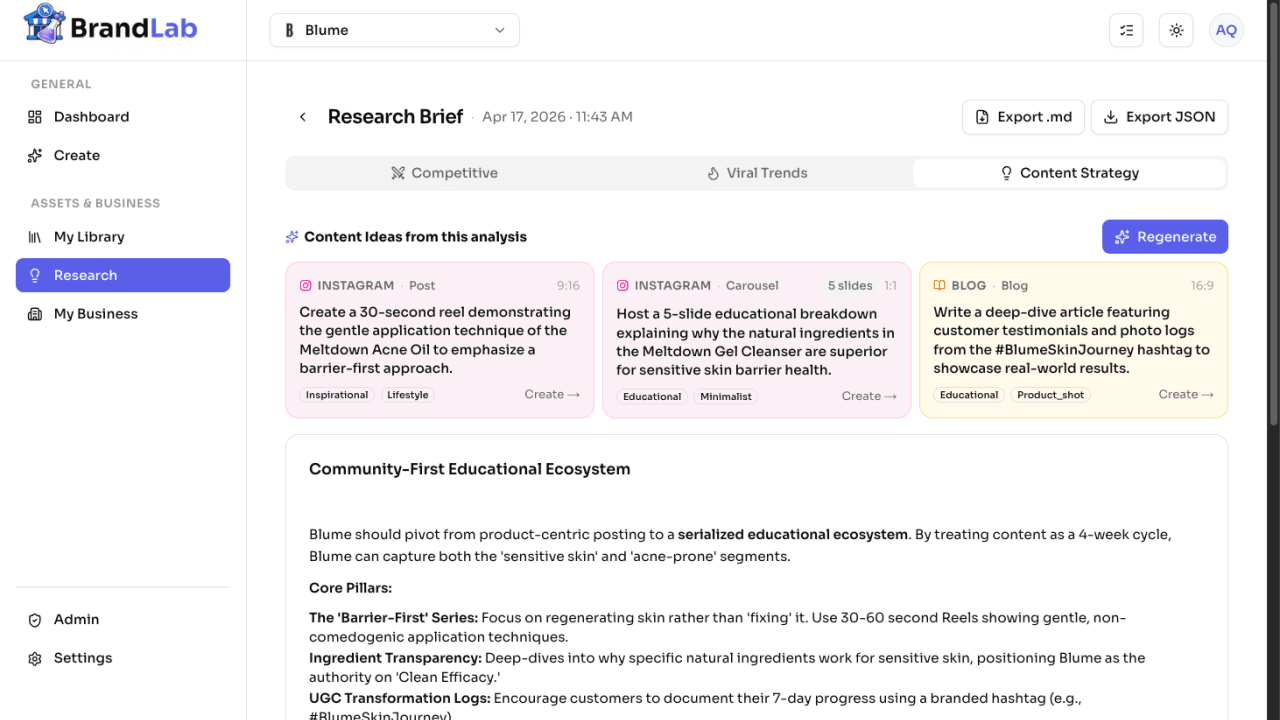1280x720 pixels.
Task: Click the Export .md button
Action: tap(1024, 117)
